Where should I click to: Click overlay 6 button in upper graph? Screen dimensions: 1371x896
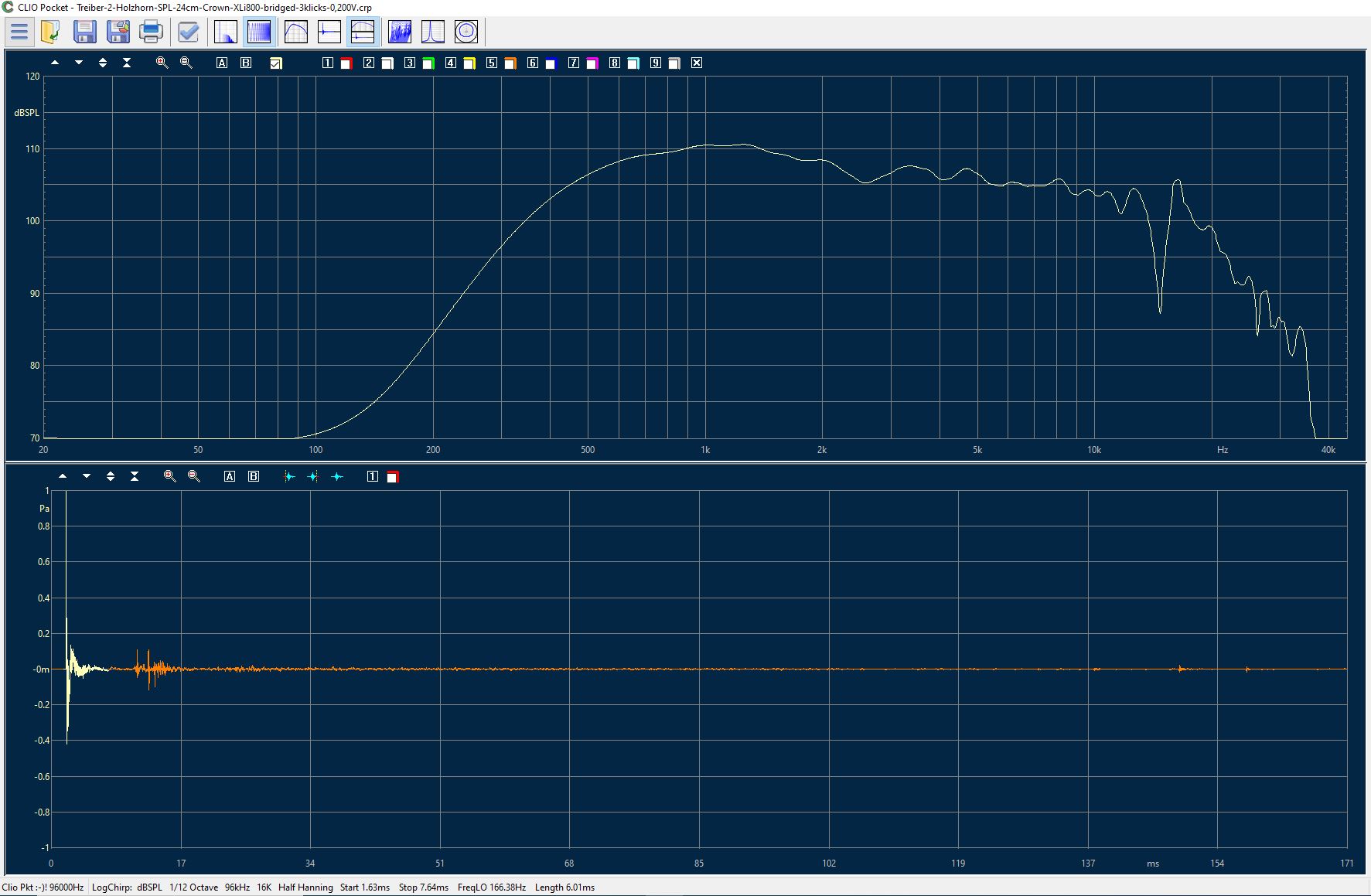(533, 63)
